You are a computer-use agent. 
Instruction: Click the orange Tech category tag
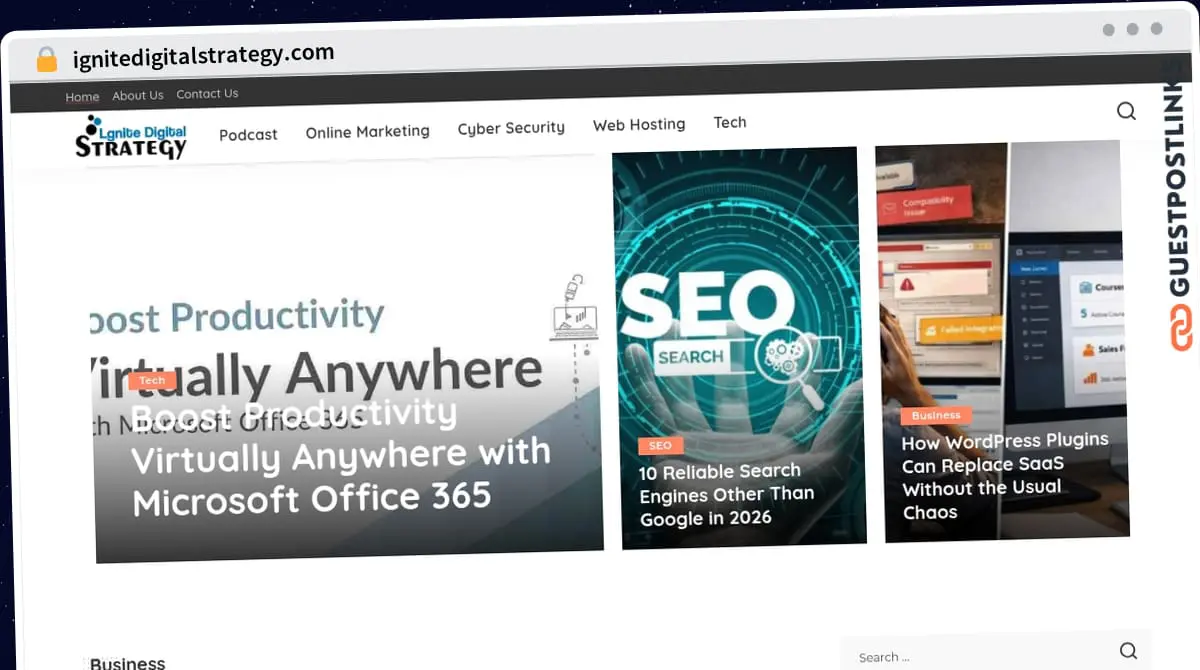[152, 380]
